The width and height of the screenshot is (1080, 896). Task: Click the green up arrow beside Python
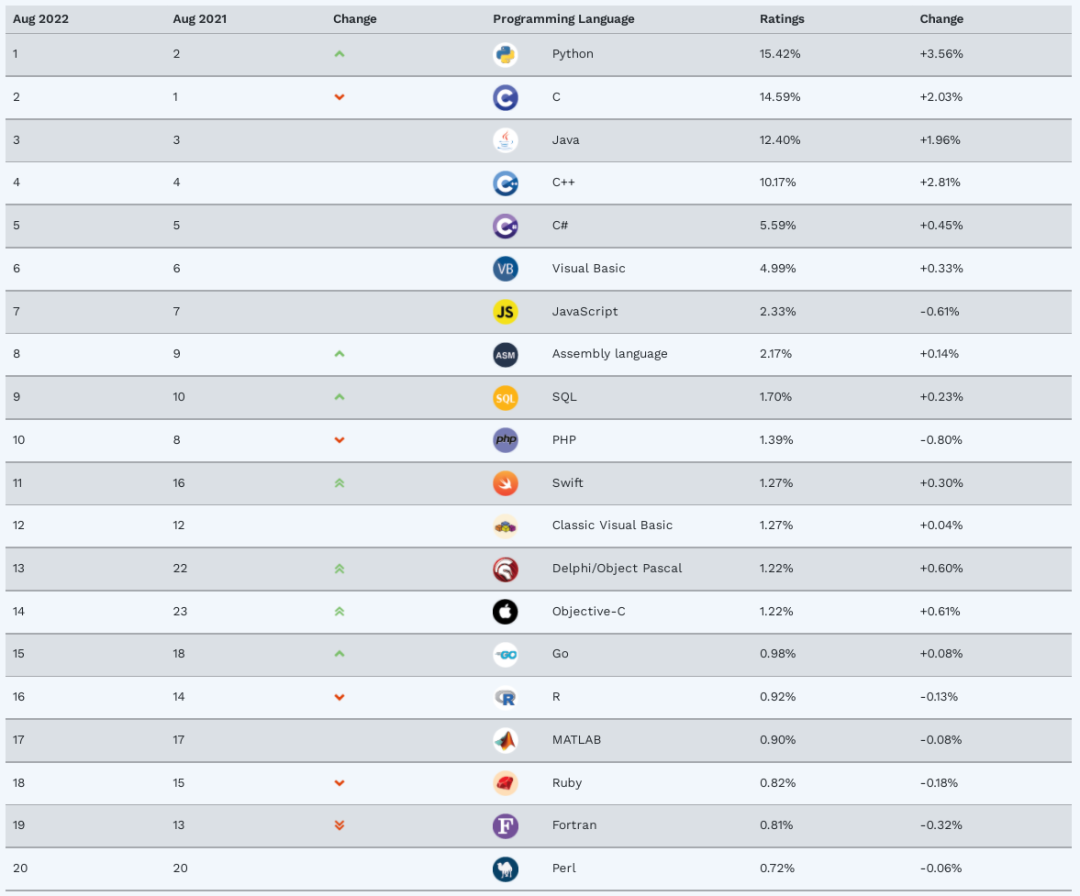click(339, 54)
